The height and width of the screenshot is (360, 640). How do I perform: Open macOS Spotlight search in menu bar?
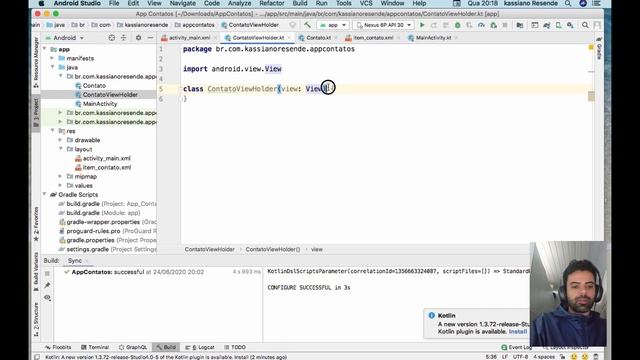pos(568,3)
